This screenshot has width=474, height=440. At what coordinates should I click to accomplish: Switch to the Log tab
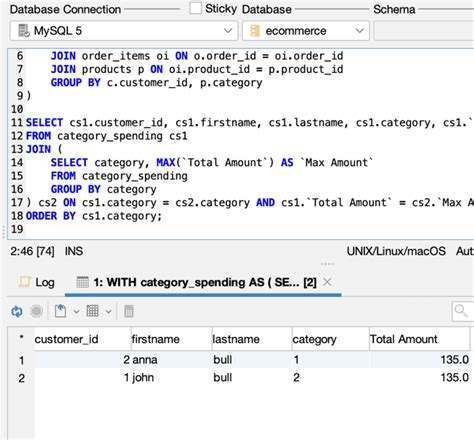(36, 283)
